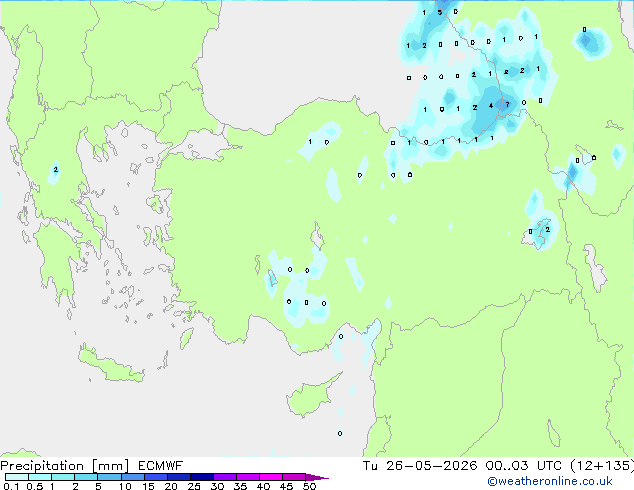Pick the 10–15 mm legend color swatch
This screenshot has height=490, width=634.
132,477
